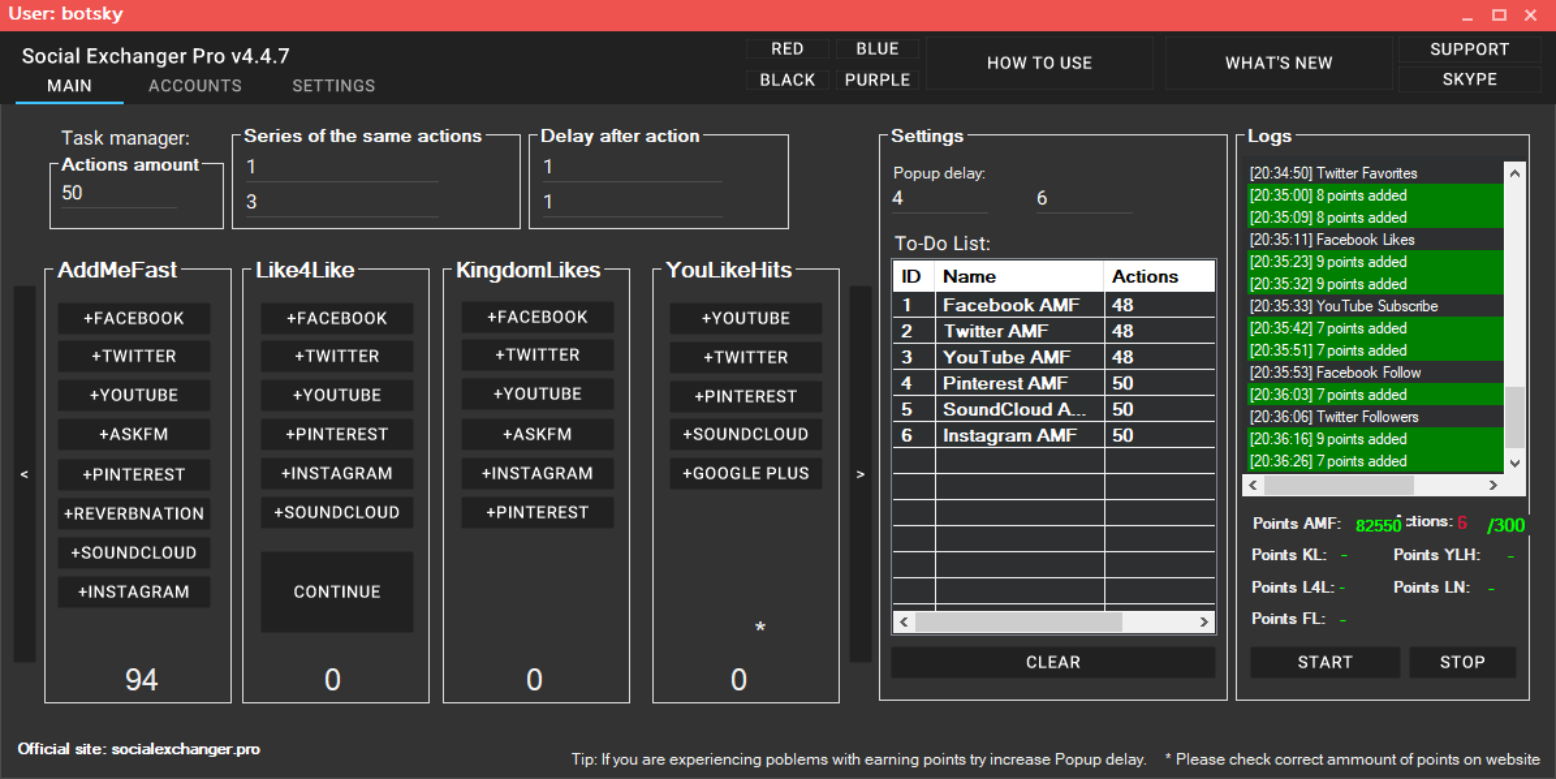Add Facebook task under Like4Like
The width and height of the screenshot is (1556, 779).
337,319
